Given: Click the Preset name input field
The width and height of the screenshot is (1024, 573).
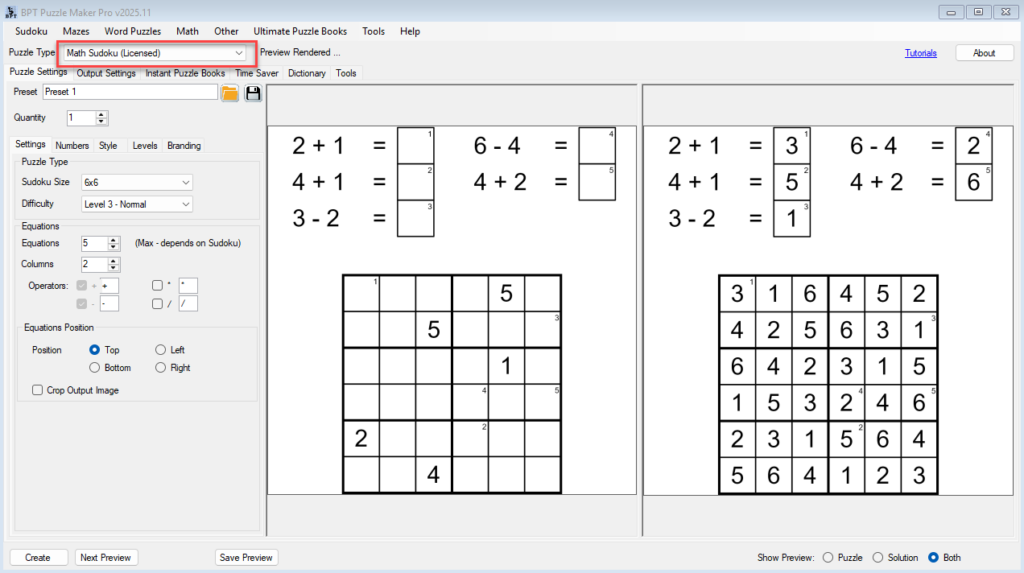Looking at the screenshot, I should (x=130, y=92).
